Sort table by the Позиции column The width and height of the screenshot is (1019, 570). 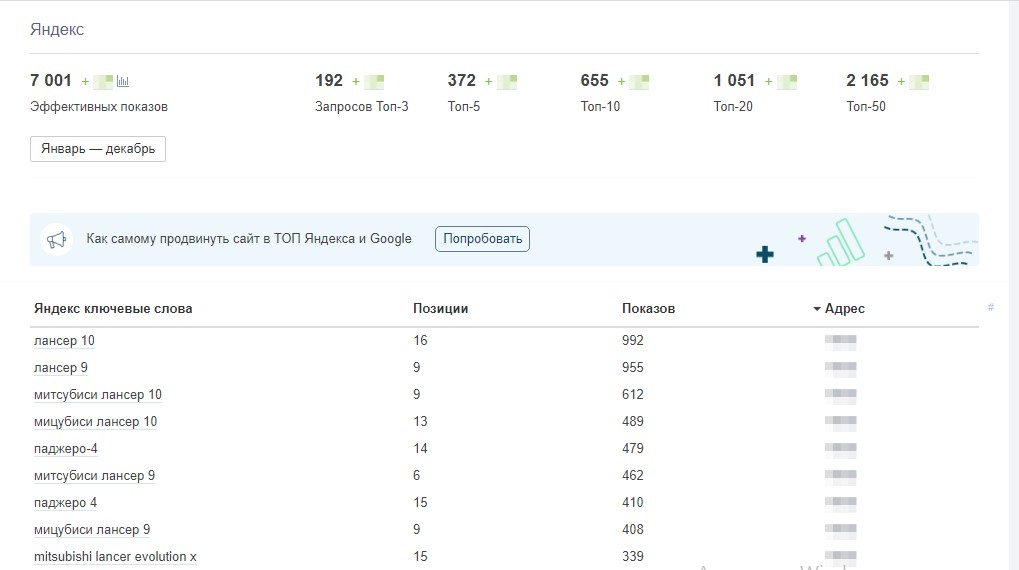coord(440,309)
